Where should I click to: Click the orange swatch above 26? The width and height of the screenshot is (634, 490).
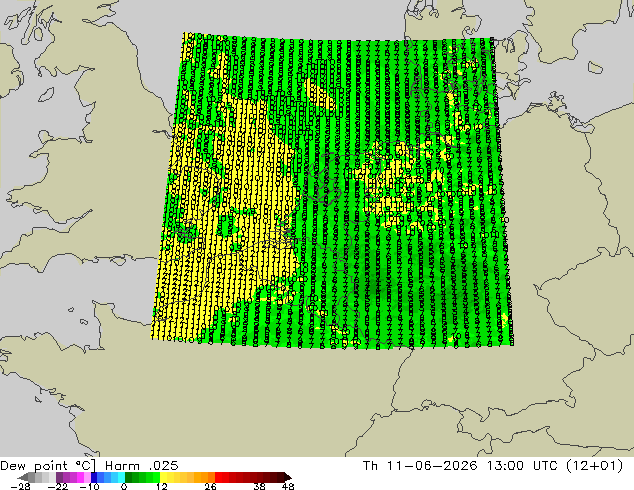click(211, 477)
